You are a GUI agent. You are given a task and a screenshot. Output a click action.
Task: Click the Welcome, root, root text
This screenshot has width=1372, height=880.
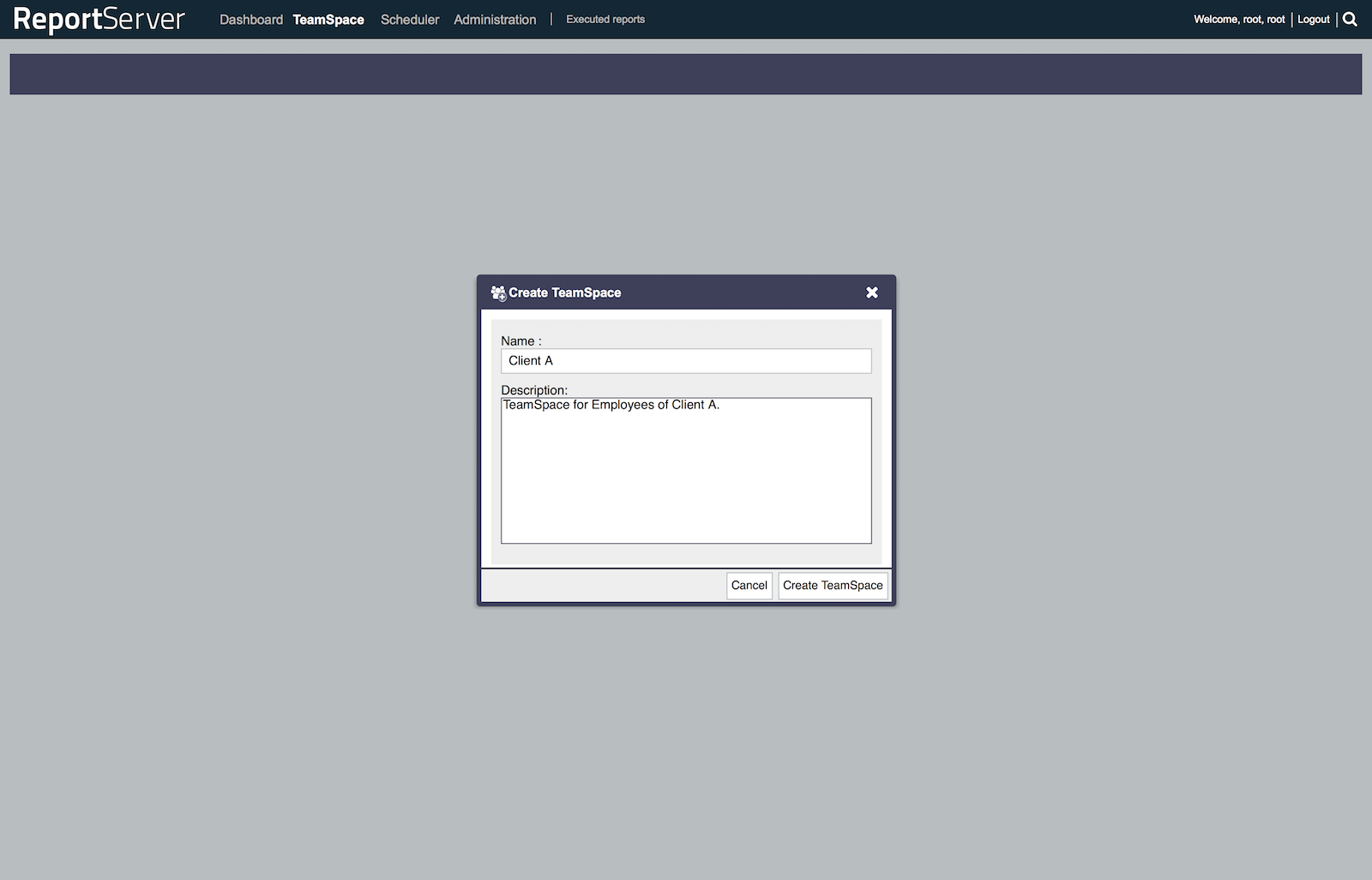(1239, 19)
